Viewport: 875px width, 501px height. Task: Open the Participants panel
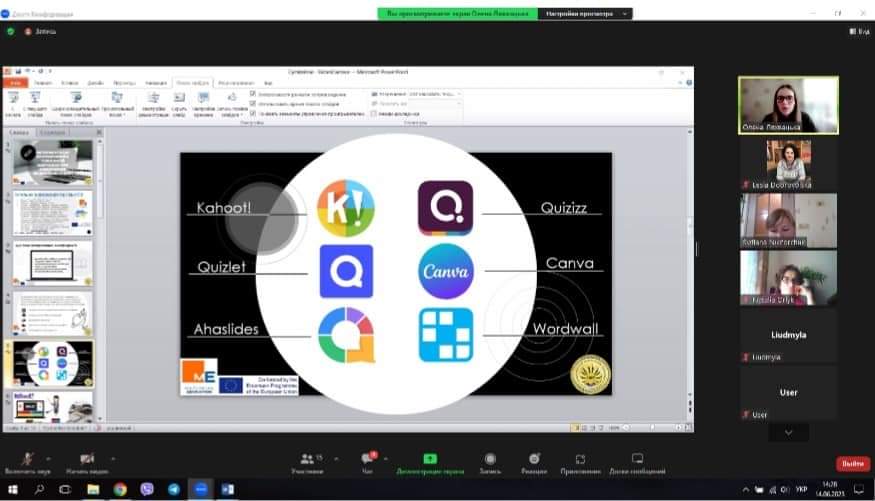(x=307, y=463)
